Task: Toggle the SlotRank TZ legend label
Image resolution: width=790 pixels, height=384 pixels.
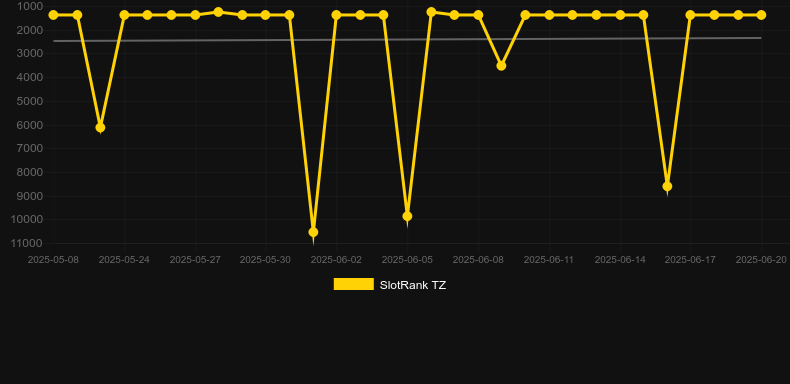Action: click(x=413, y=285)
